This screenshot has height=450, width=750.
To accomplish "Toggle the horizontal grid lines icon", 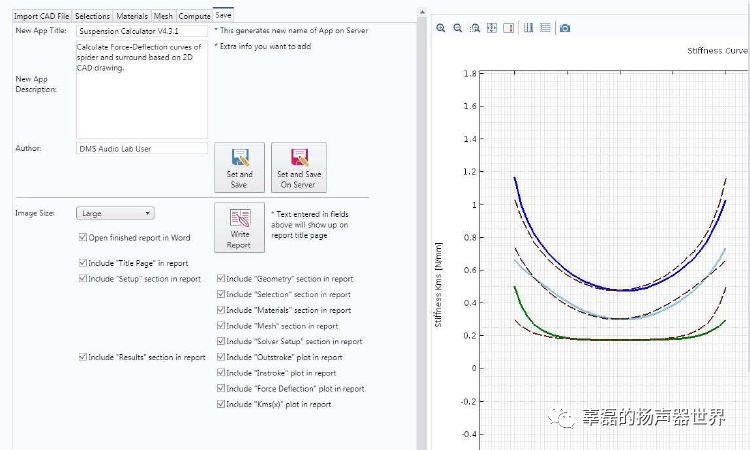I will coord(545,28).
